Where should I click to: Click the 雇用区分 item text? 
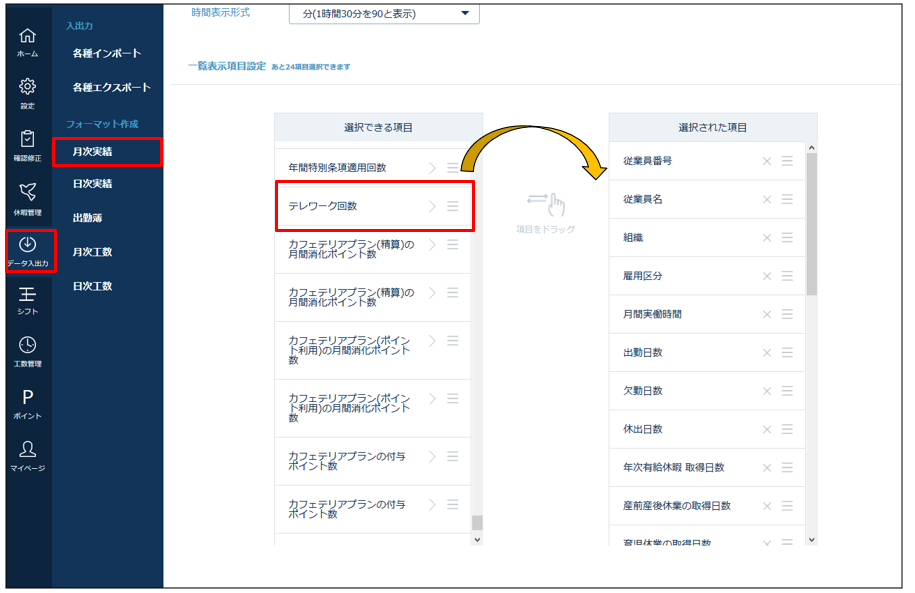pyautogui.click(x=642, y=275)
